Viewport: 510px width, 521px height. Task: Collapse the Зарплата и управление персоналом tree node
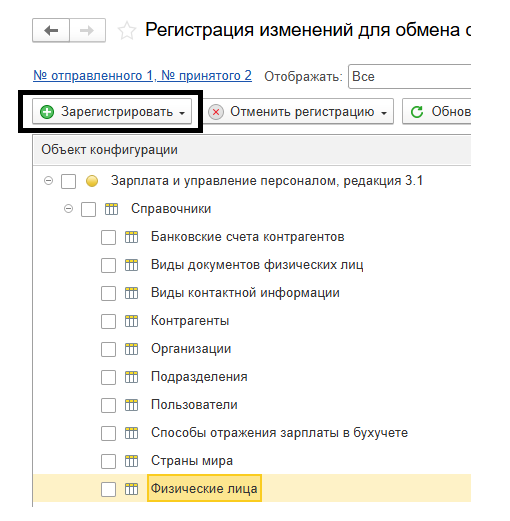pyautogui.click(x=48, y=181)
